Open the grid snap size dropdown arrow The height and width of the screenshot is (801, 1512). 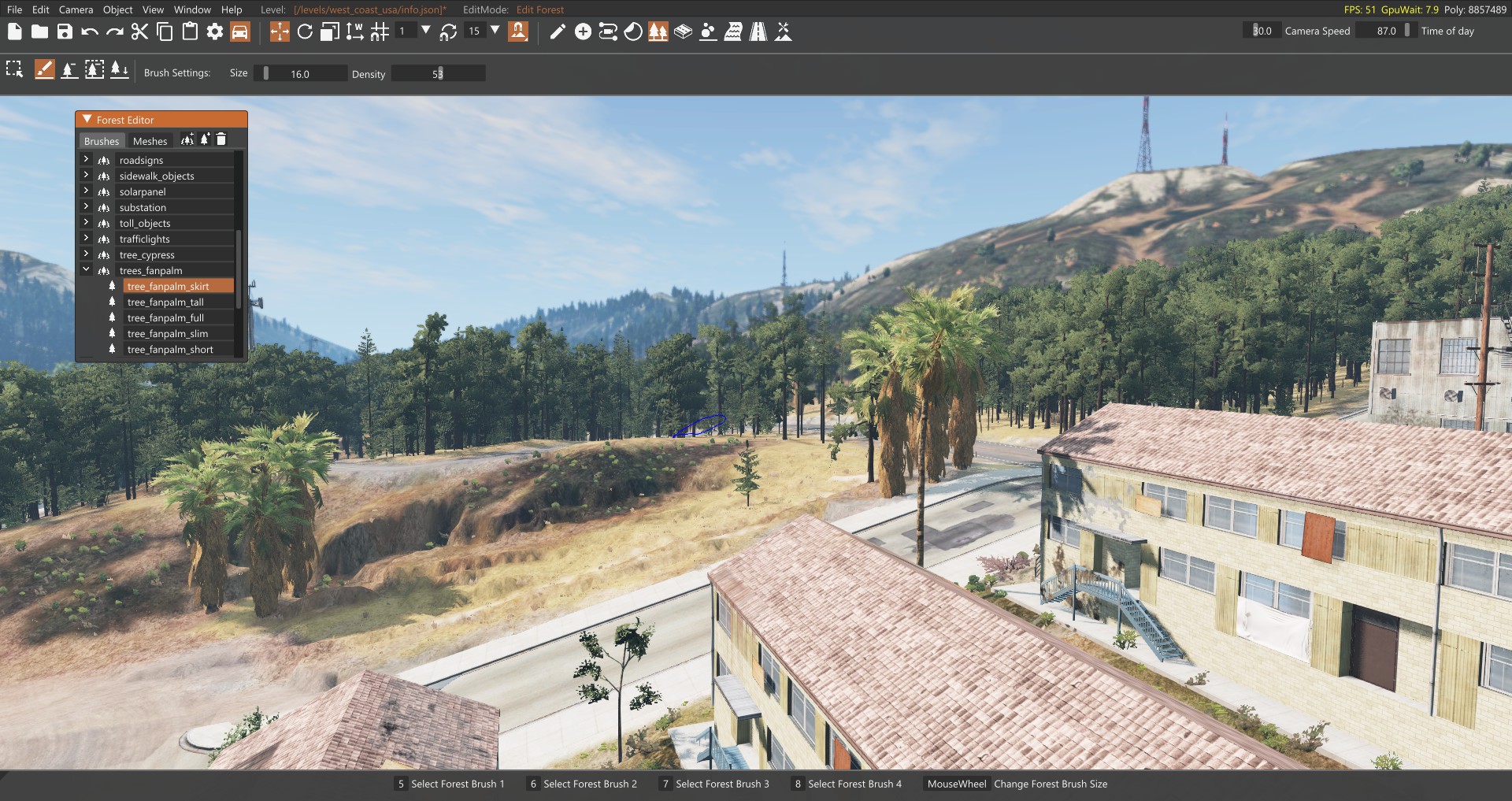(x=426, y=31)
